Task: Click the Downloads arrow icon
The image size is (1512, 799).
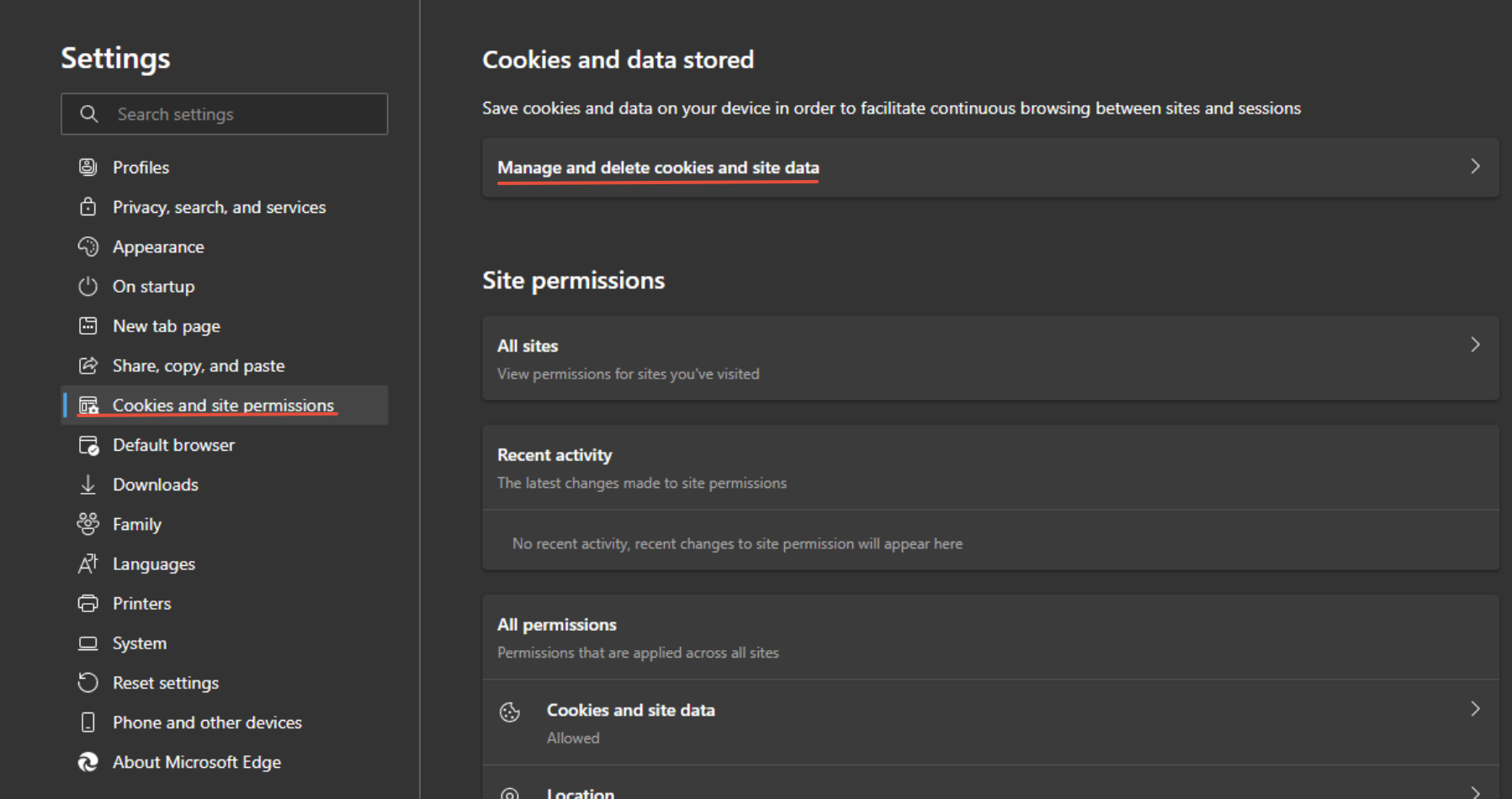Action: click(88, 484)
